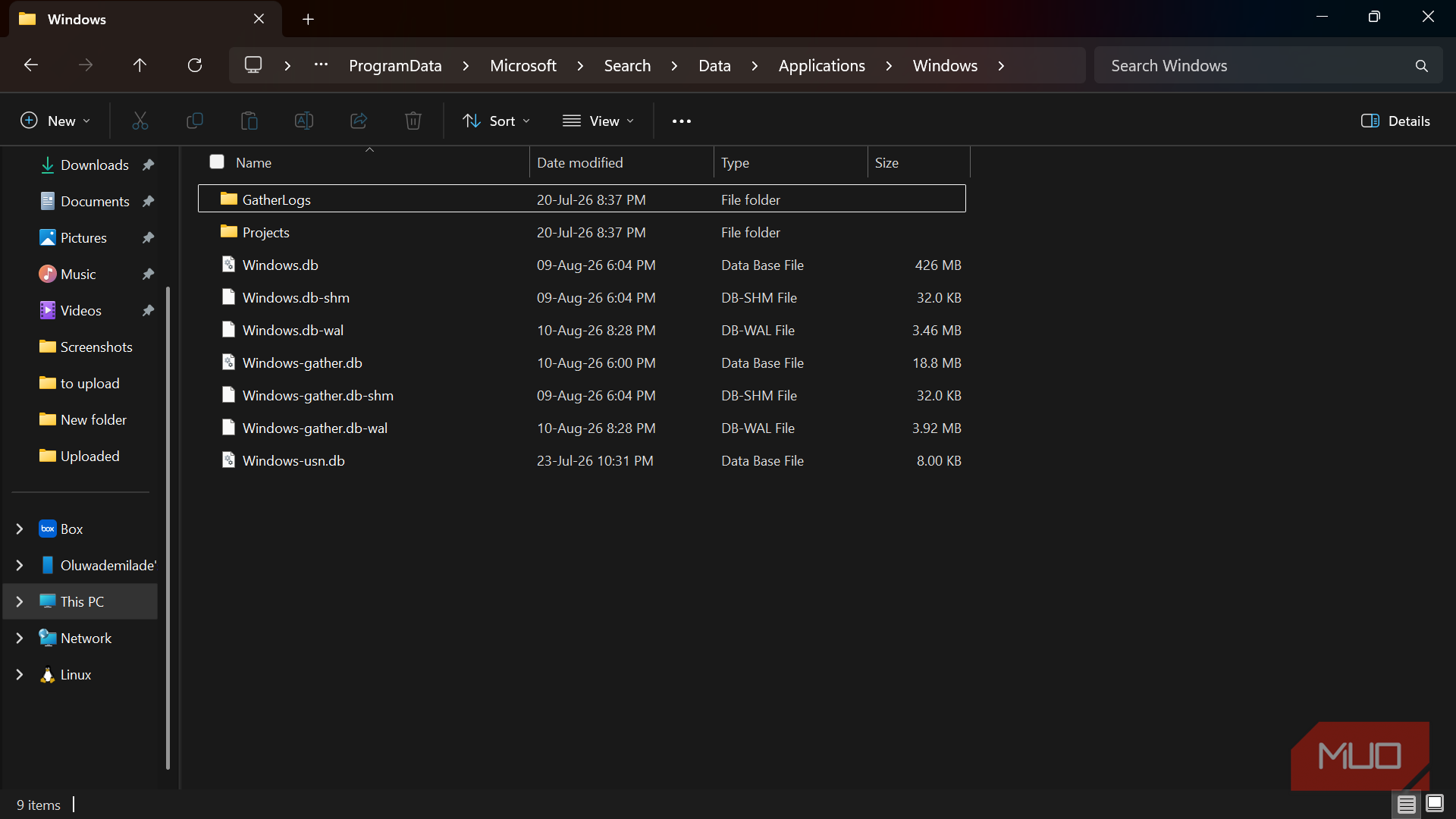
Task: Click the Paste clipboard icon
Action: (x=249, y=121)
